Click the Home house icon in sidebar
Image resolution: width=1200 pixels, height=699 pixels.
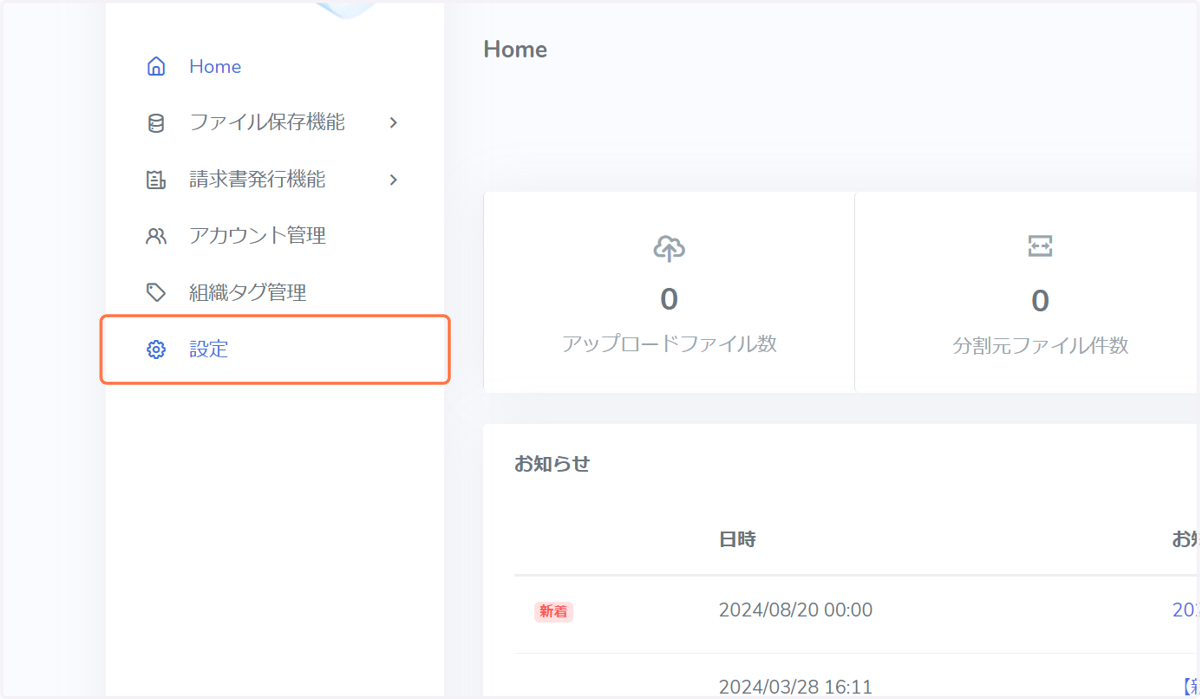(x=156, y=67)
